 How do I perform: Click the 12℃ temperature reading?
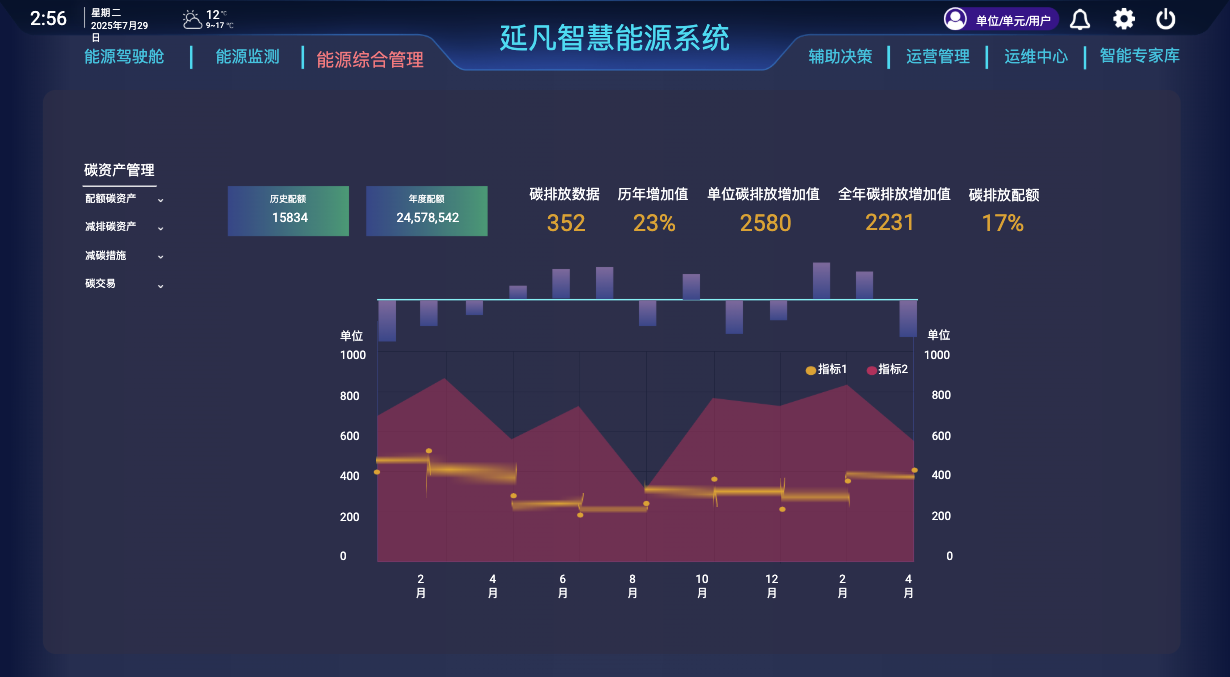coord(216,15)
